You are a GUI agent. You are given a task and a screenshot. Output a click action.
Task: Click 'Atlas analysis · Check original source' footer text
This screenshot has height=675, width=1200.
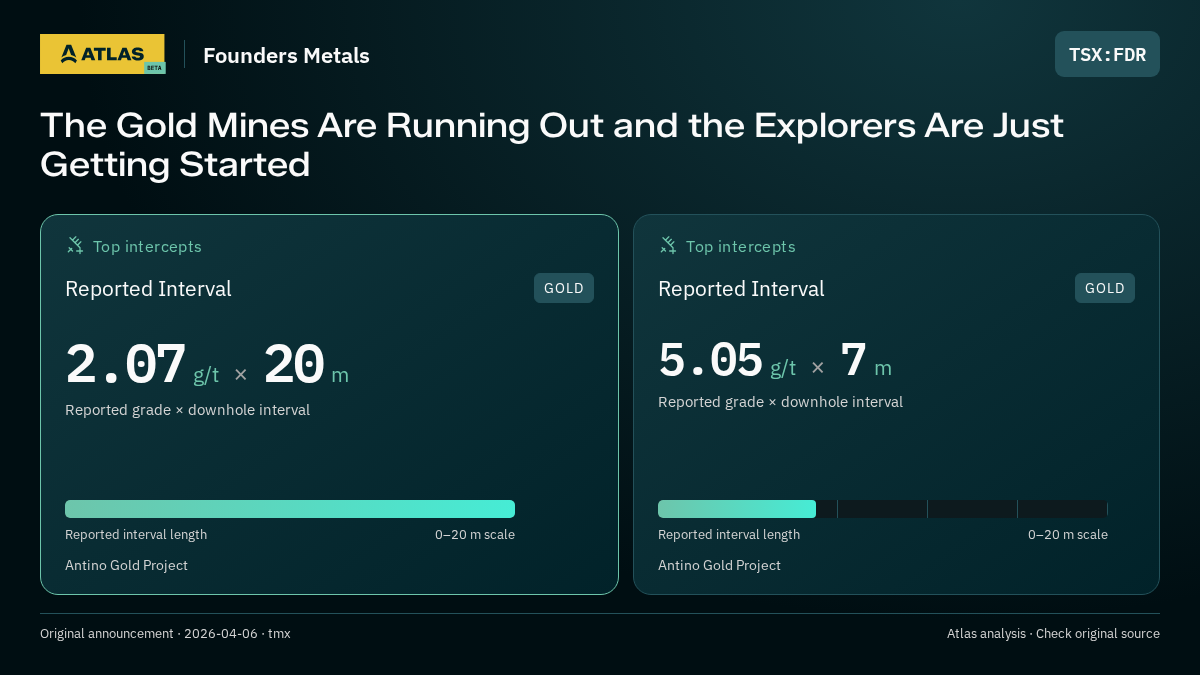click(1053, 633)
